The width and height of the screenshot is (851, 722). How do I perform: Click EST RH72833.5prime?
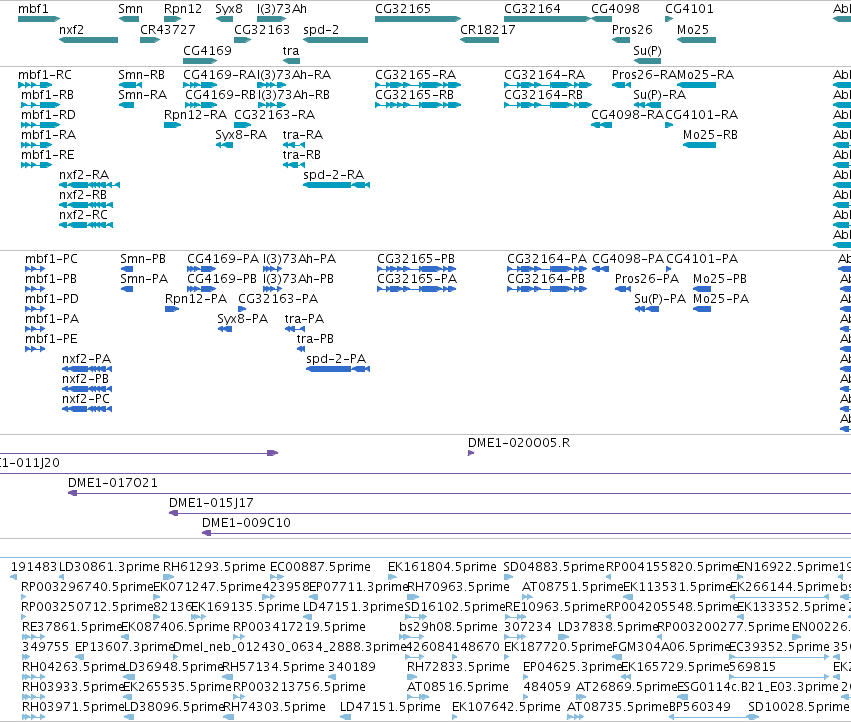pos(458,667)
